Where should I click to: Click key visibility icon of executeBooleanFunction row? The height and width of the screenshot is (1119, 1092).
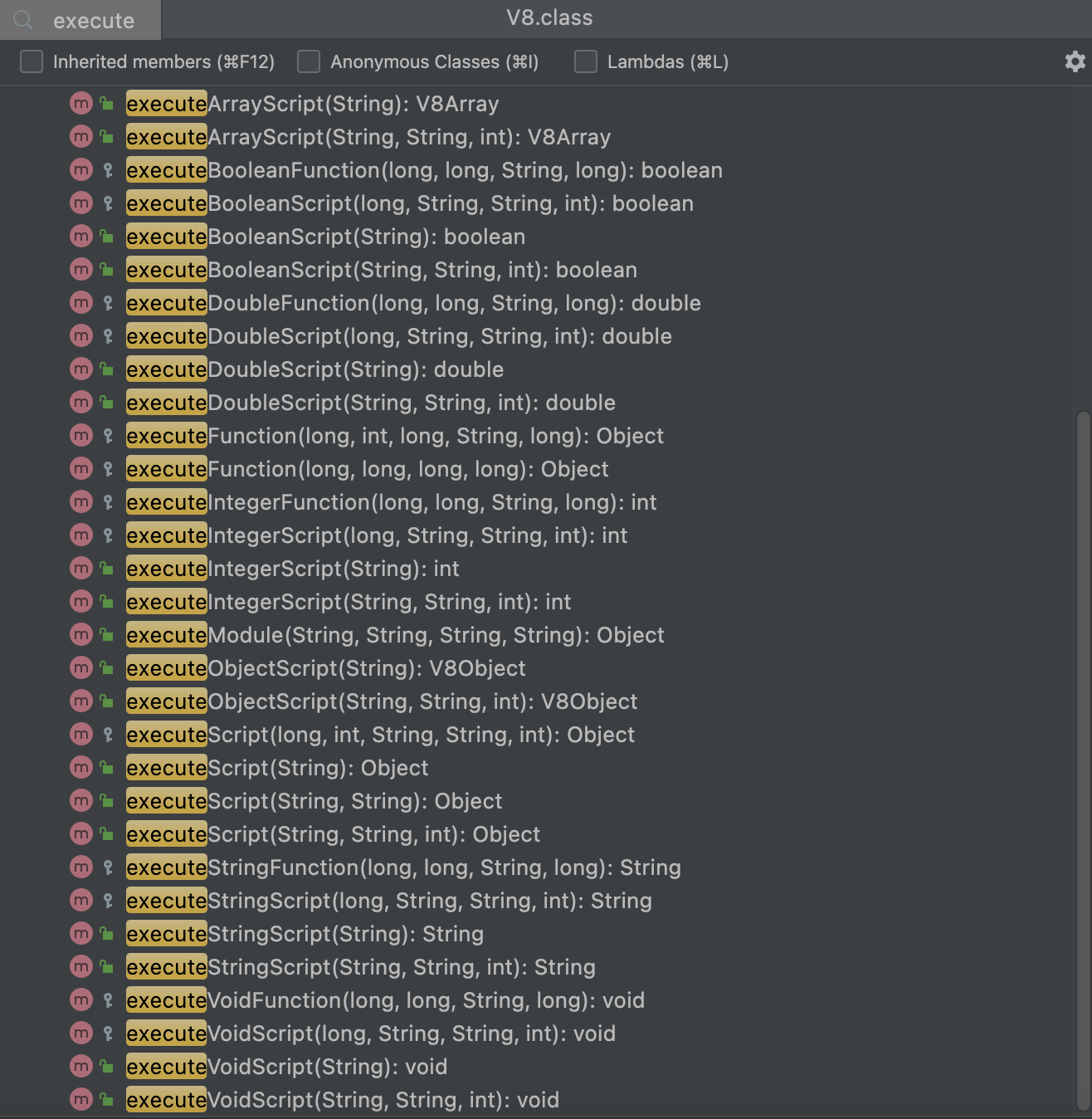tap(108, 170)
